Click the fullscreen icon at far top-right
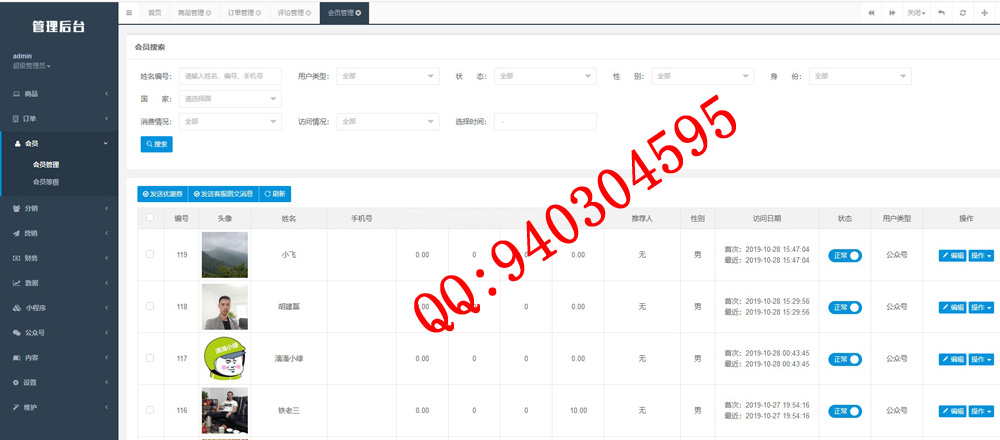Viewport: 1000px width, 440px height. point(985,13)
